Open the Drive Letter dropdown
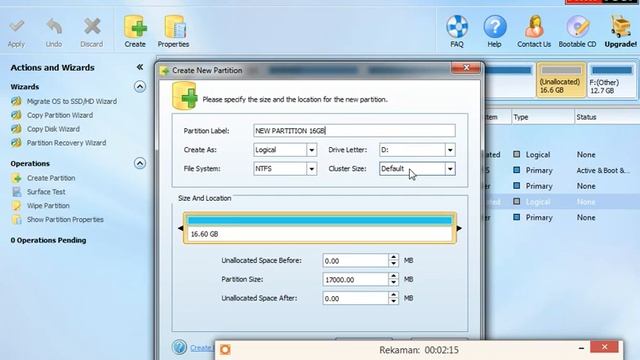 pos(450,150)
